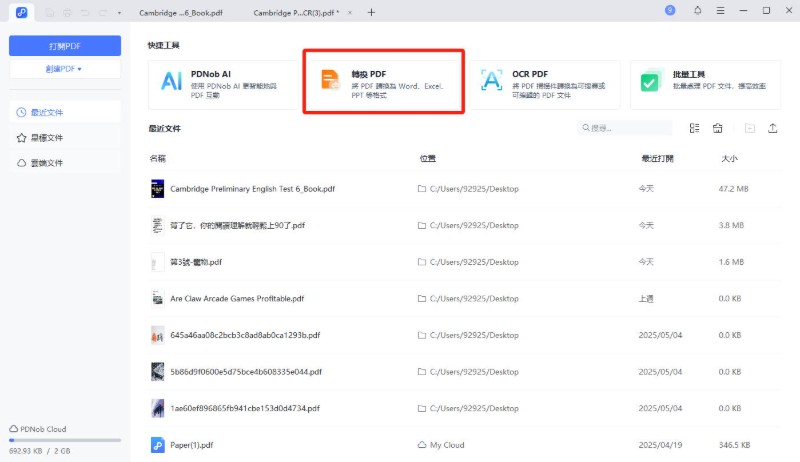
Task: Open the notifications bell
Action: pos(697,10)
